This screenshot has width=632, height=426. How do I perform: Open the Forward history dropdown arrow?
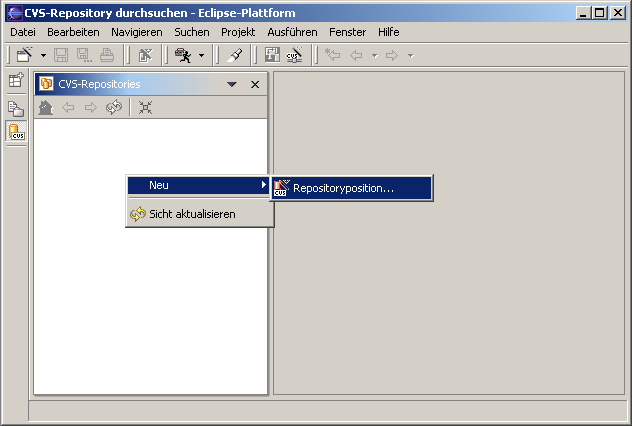[411, 56]
